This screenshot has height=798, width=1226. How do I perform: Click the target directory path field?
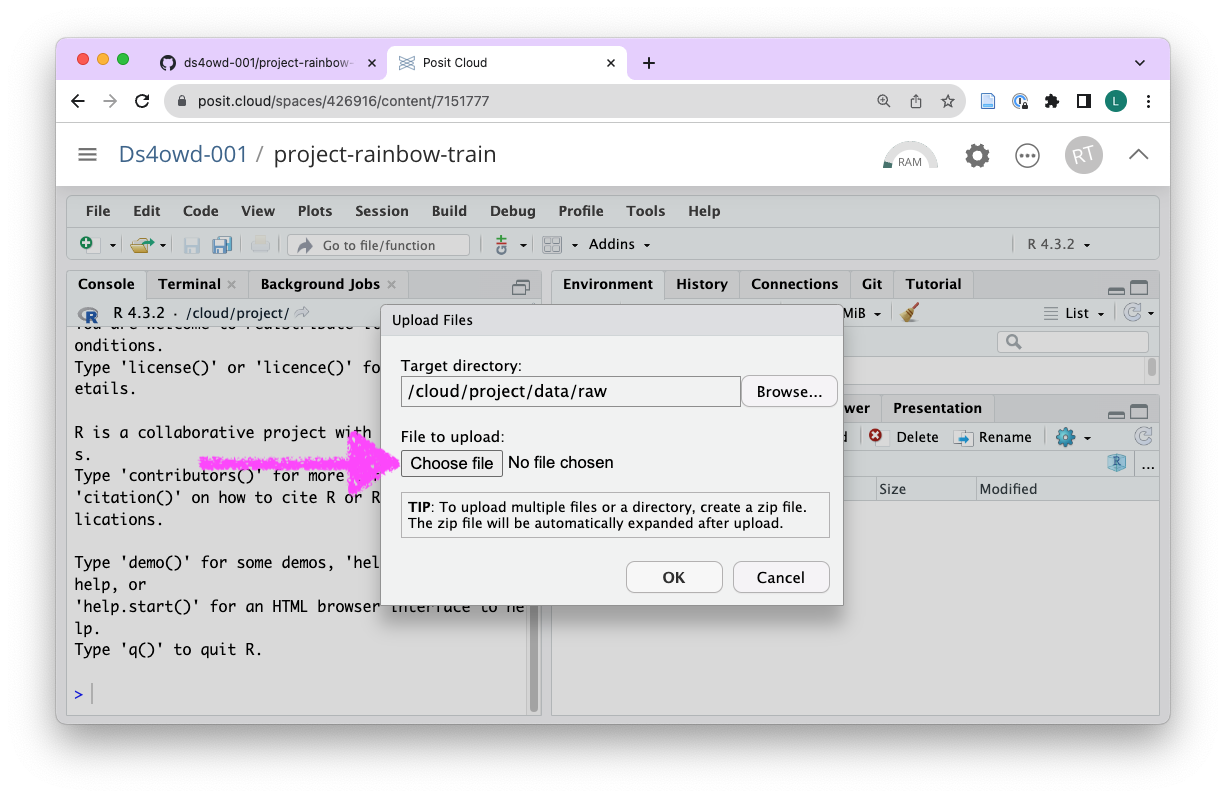[570, 391]
